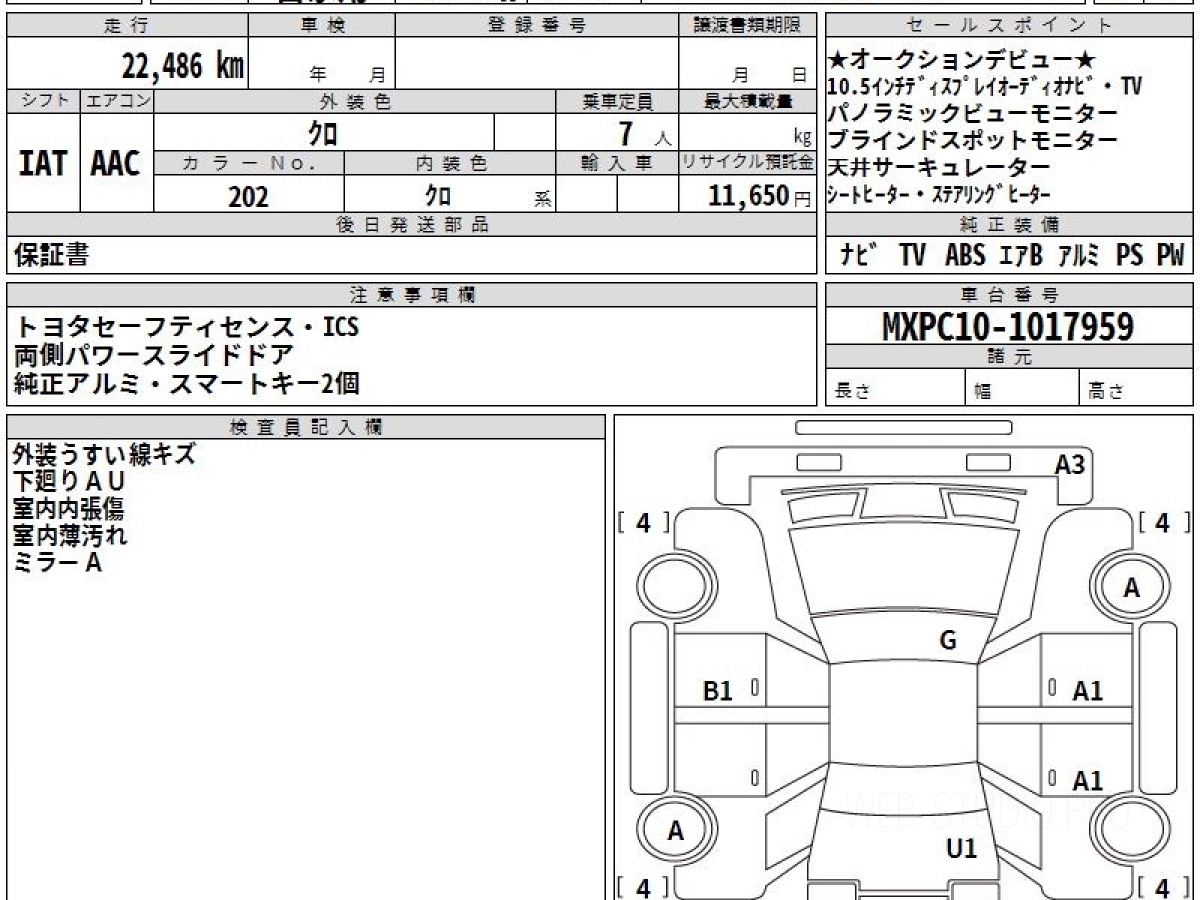
Task: Click the ナビ TV ABS equipment line
Action: (x=1010, y=255)
